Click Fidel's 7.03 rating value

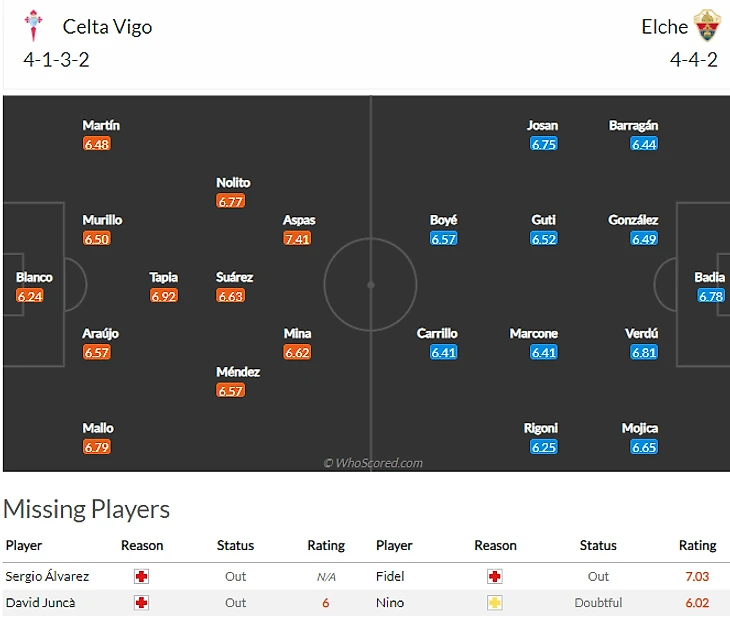coord(697,577)
